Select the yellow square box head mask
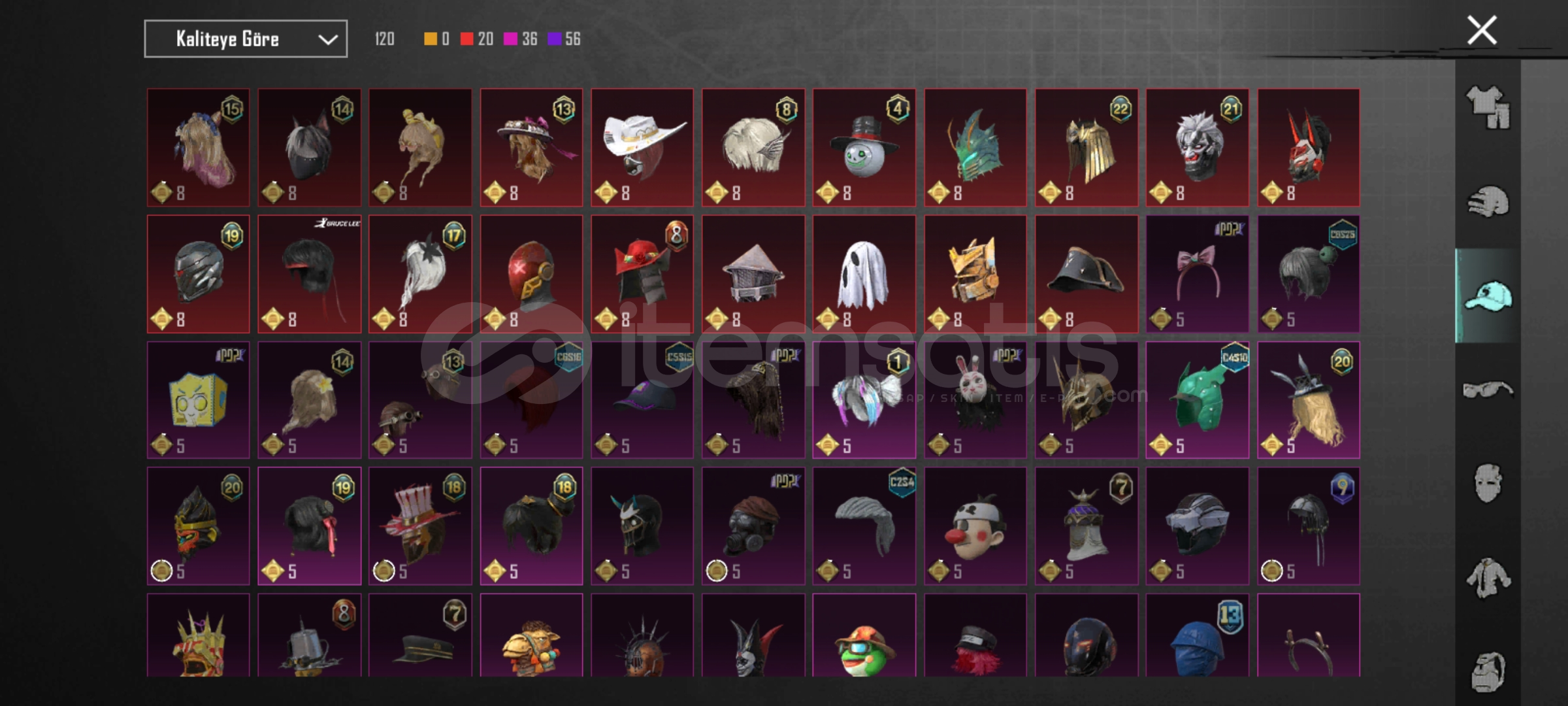The image size is (1568, 706). pyautogui.click(x=198, y=400)
